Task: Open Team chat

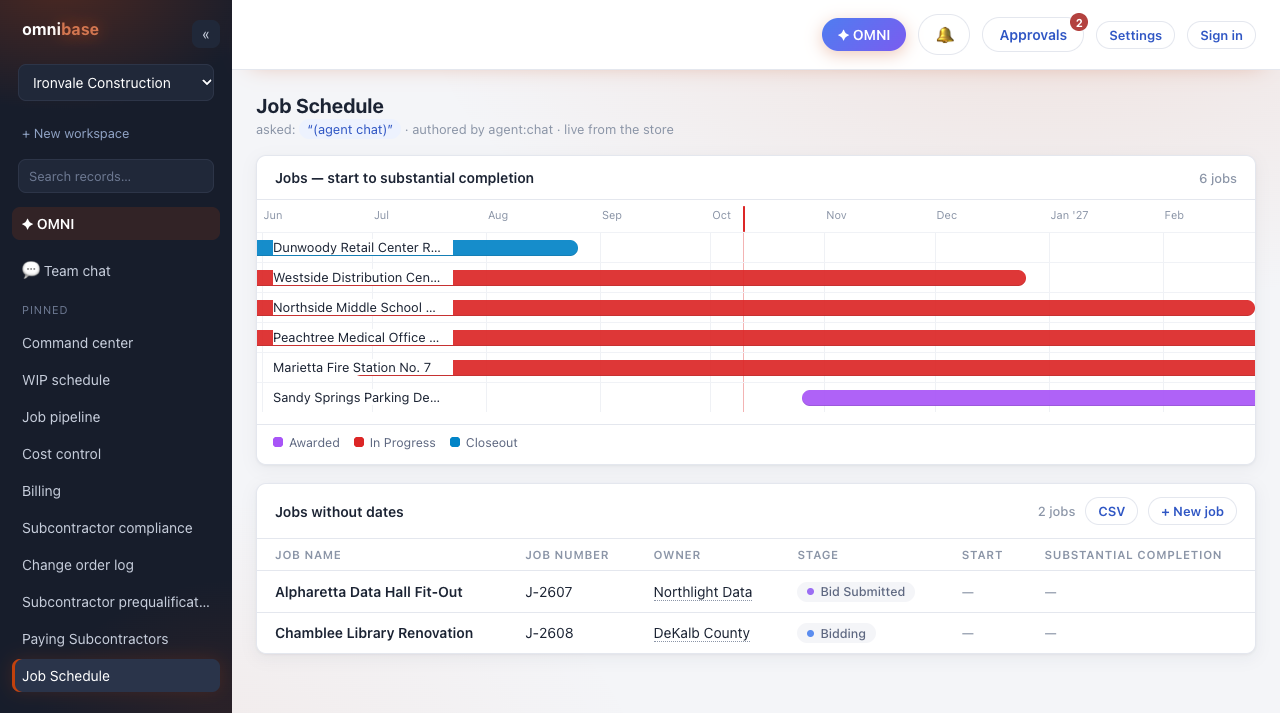Action: (116, 271)
